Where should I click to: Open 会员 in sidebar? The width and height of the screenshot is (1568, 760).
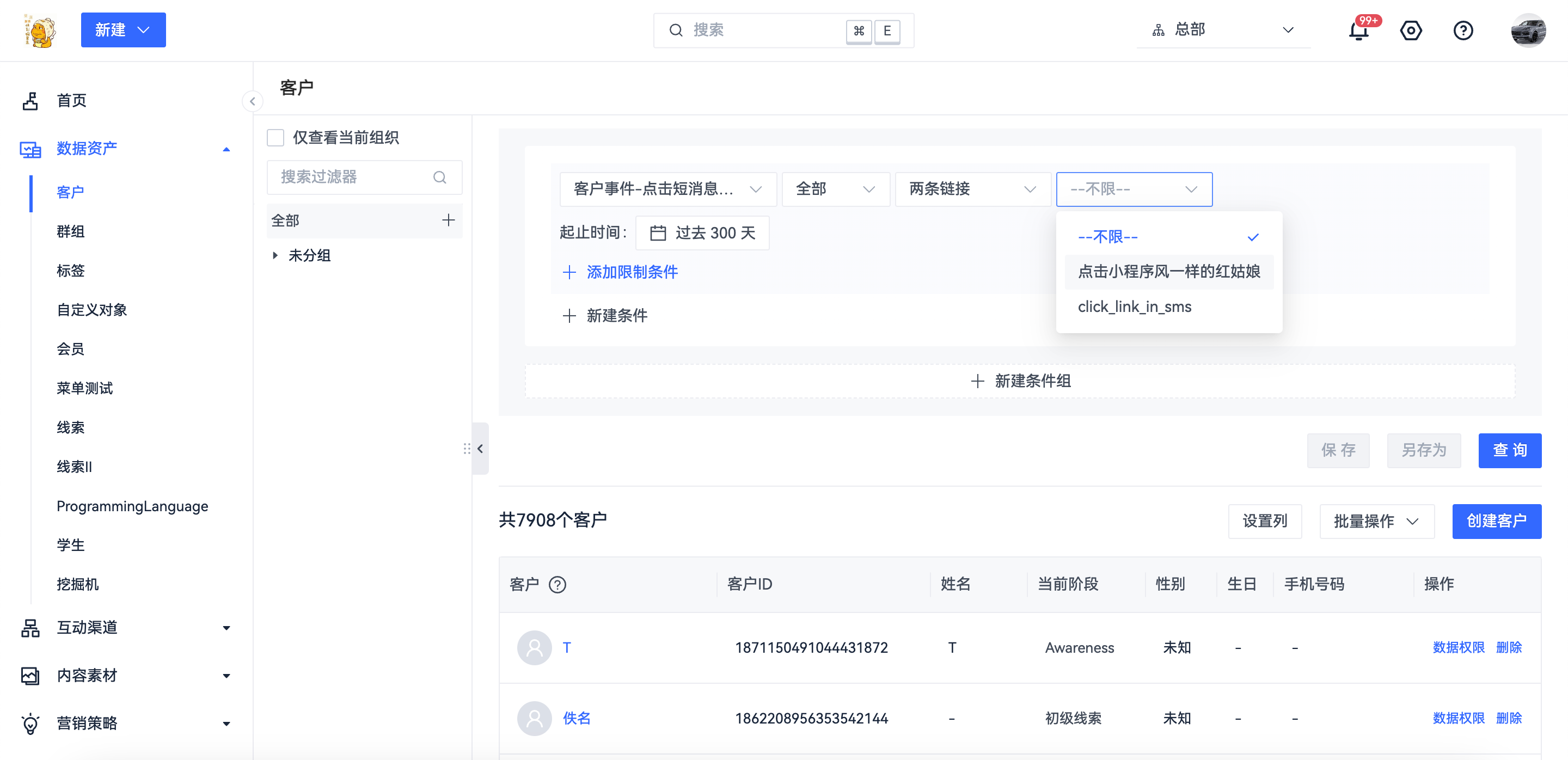point(71,350)
